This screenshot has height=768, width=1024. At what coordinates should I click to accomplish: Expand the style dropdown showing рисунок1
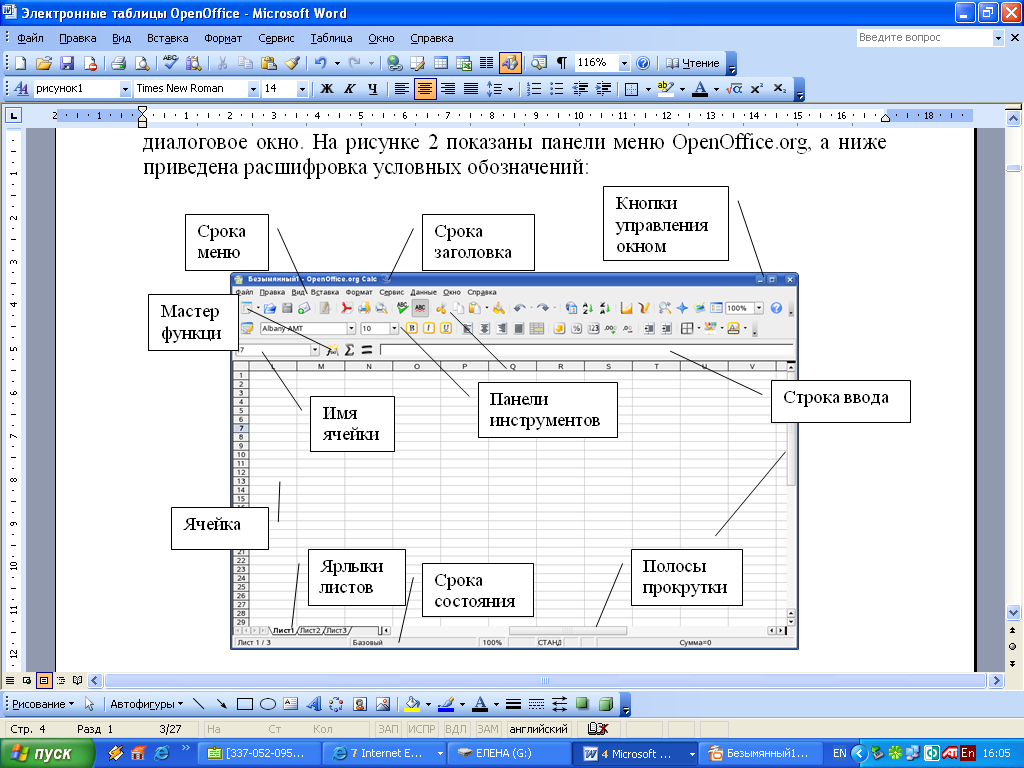tap(125, 89)
